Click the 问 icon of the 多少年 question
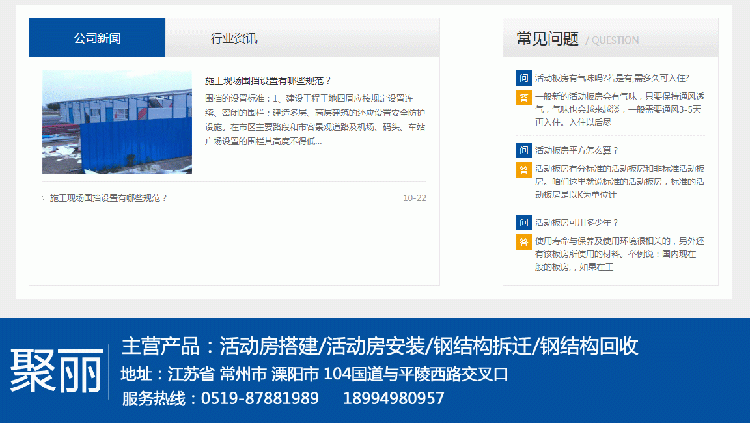The width and height of the screenshot is (750, 423). pyautogui.click(x=524, y=223)
